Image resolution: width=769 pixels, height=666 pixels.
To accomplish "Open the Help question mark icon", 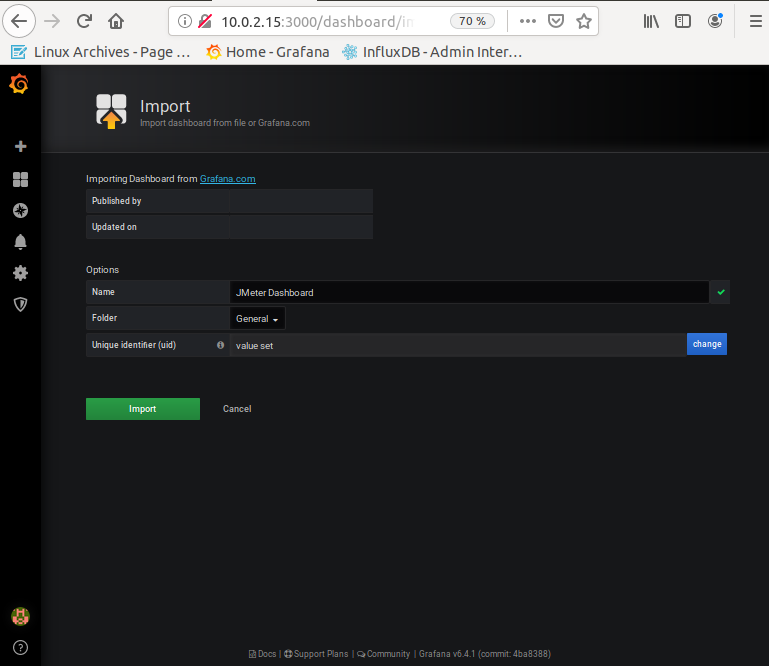I will (x=21, y=647).
